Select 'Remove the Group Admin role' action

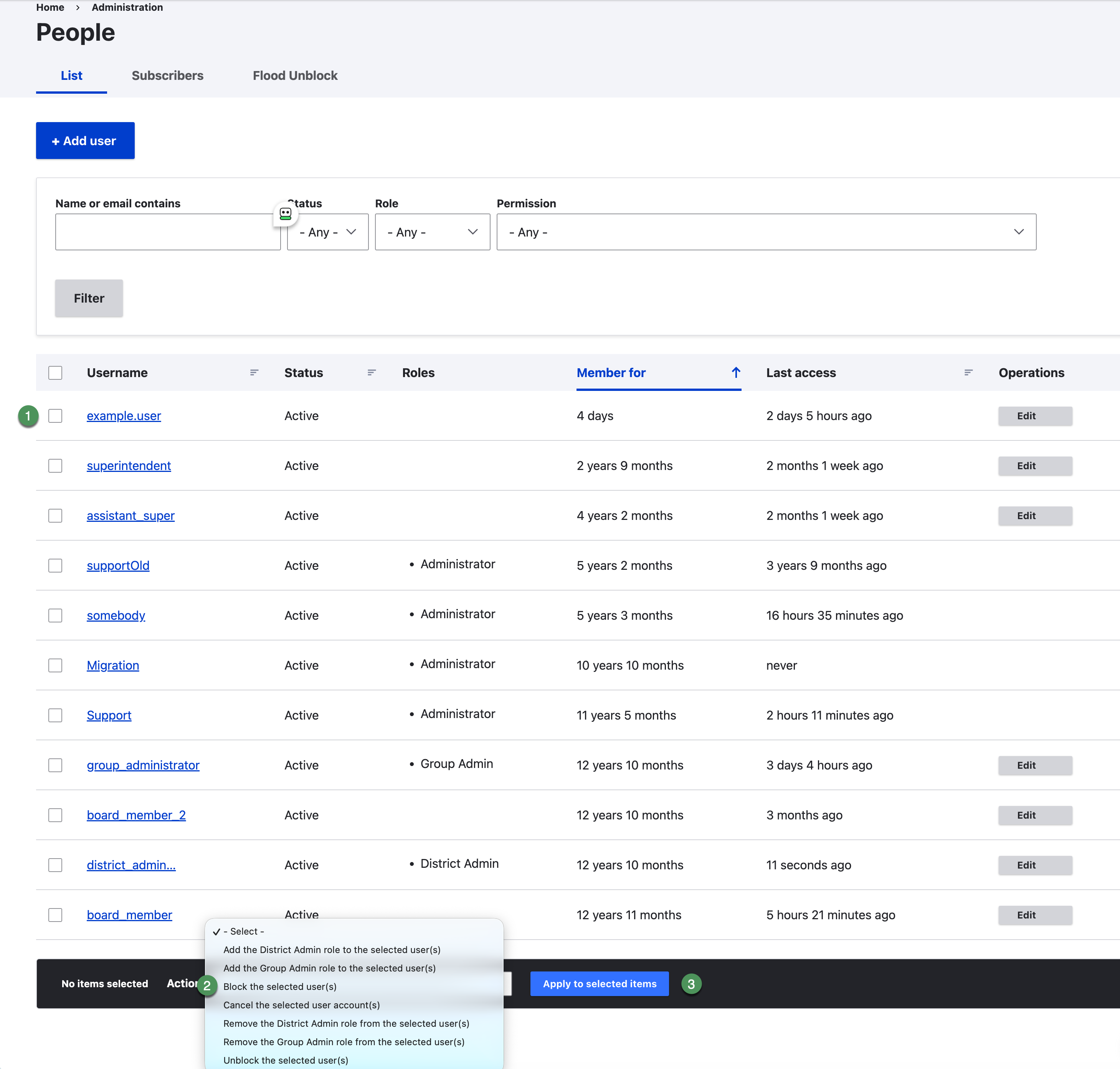point(354,1042)
